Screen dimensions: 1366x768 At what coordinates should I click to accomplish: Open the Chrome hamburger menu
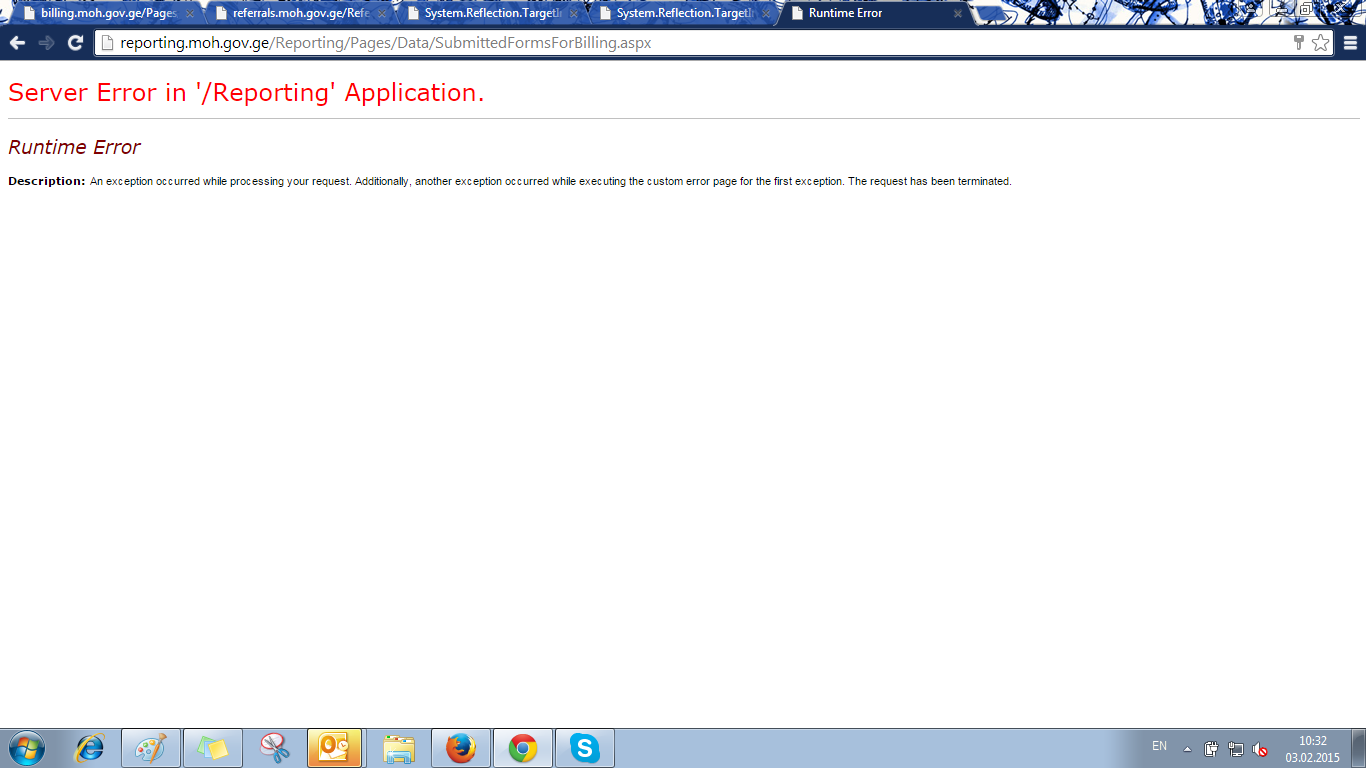1350,43
